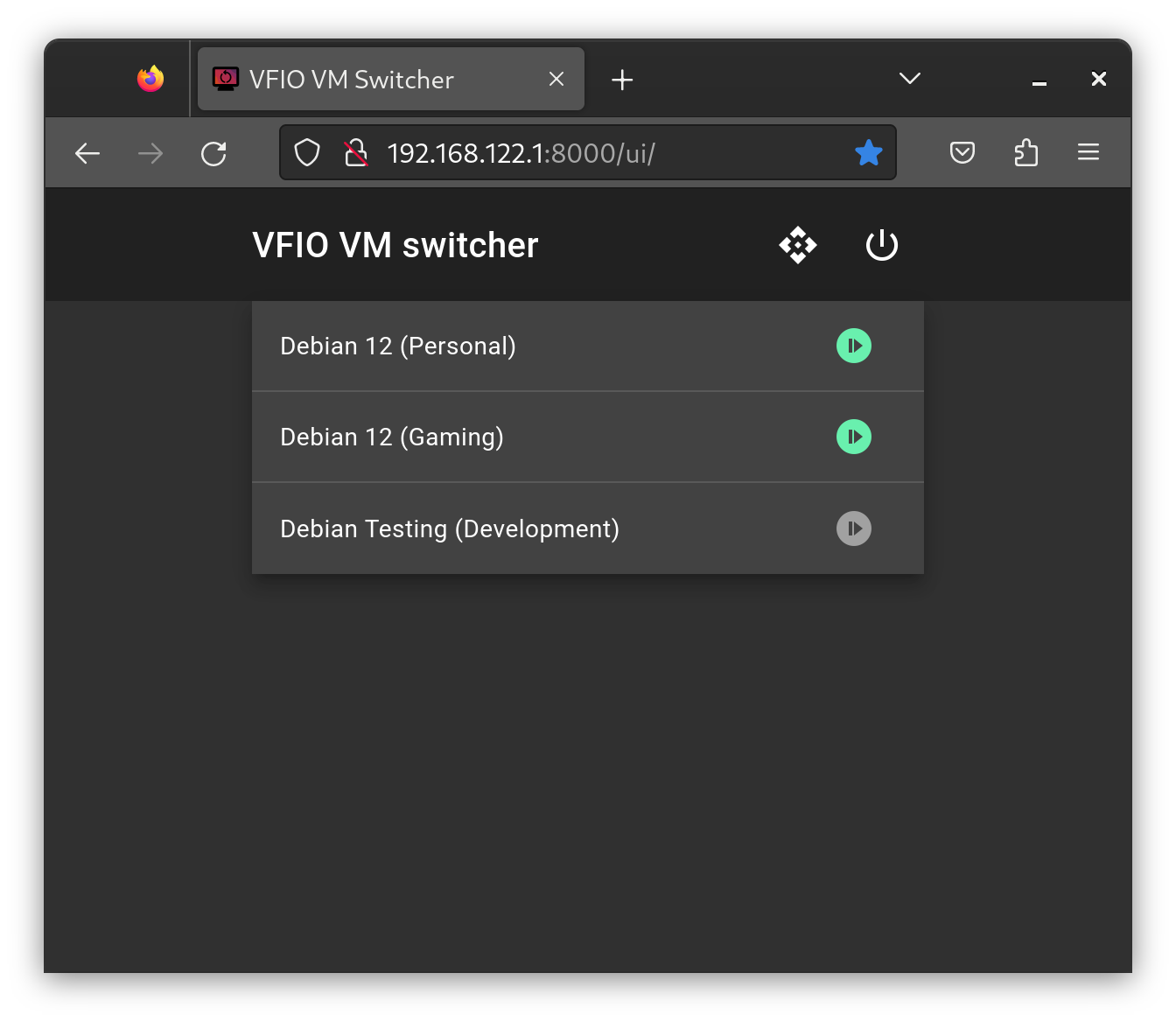Show tracking protection shield info
This screenshot has width=1176, height=1022.
pyautogui.click(x=307, y=153)
